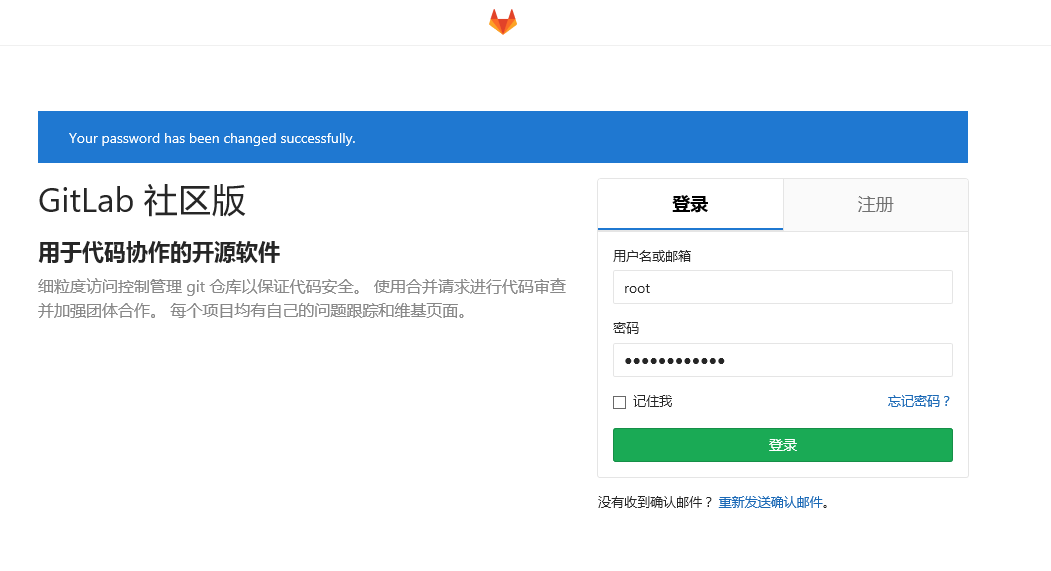The image size is (1051, 571).
Task: Switch to the 登录 tab
Action: coord(690,205)
